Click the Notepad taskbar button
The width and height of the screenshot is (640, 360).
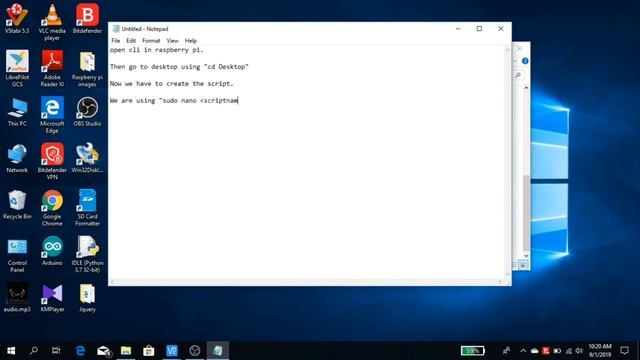coord(218,351)
